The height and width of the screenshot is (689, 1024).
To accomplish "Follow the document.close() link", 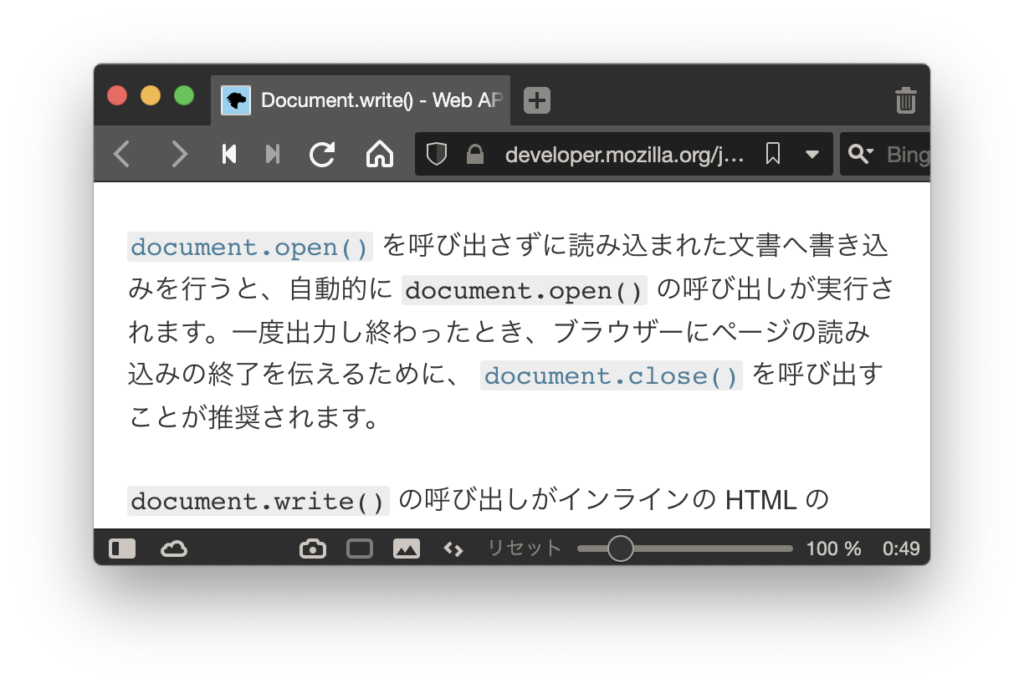I will click(x=611, y=376).
